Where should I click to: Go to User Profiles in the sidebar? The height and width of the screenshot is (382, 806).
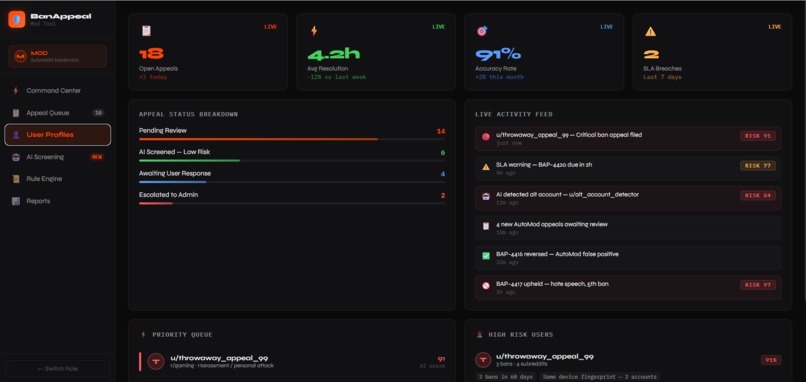(58, 135)
